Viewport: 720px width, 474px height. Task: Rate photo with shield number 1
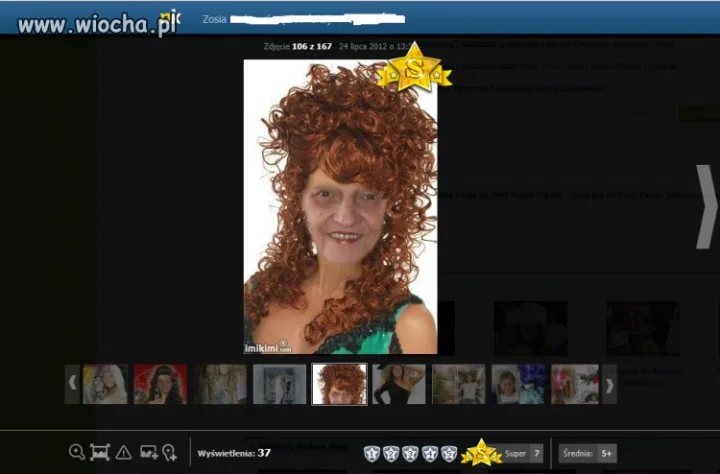pyautogui.click(x=371, y=453)
